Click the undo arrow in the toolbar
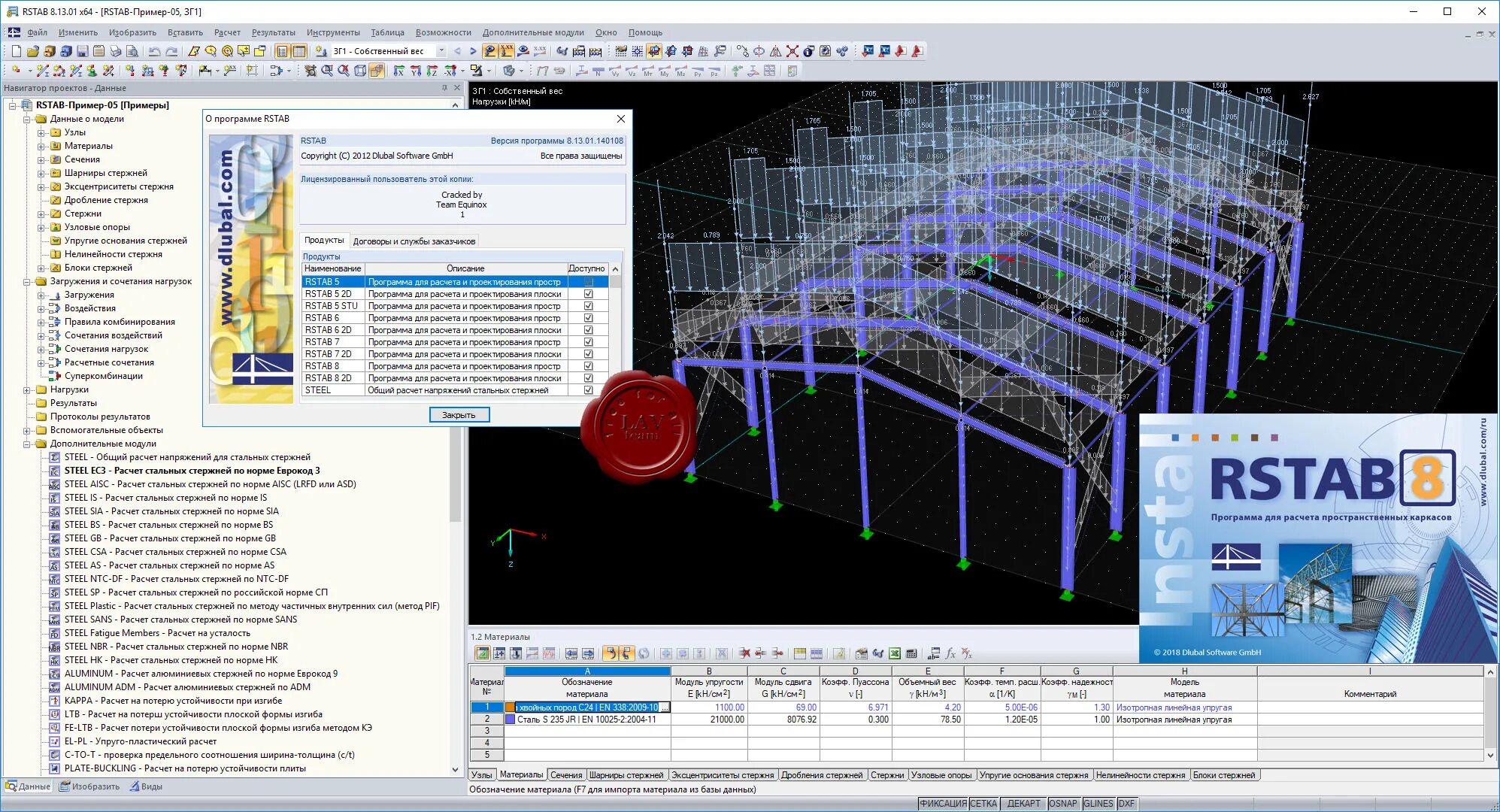 coord(154,51)
